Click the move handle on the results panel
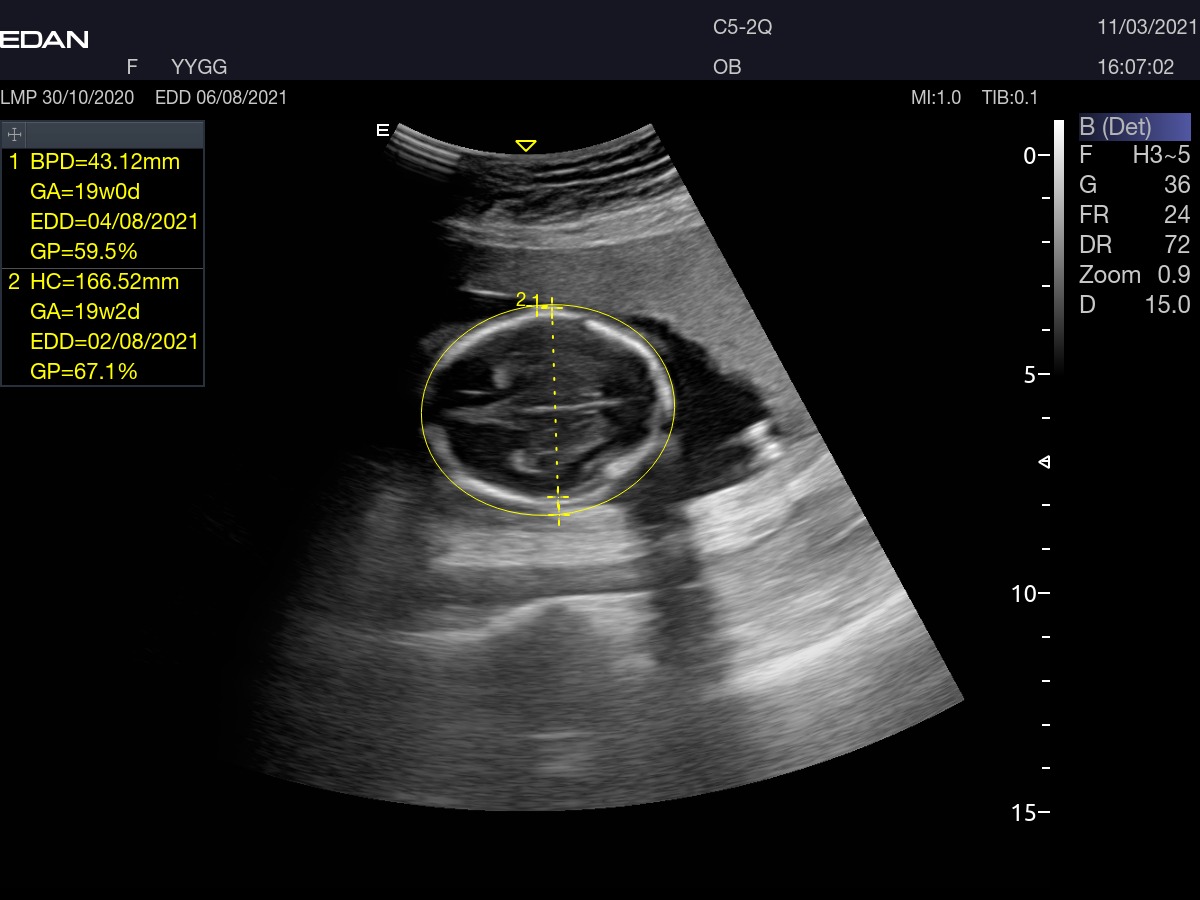1200x900 pixels. pos(15,134)
